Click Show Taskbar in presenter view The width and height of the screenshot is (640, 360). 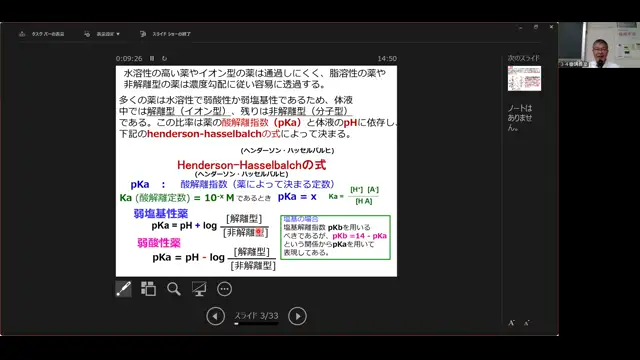pyautogui.click(x=42, y=34)
